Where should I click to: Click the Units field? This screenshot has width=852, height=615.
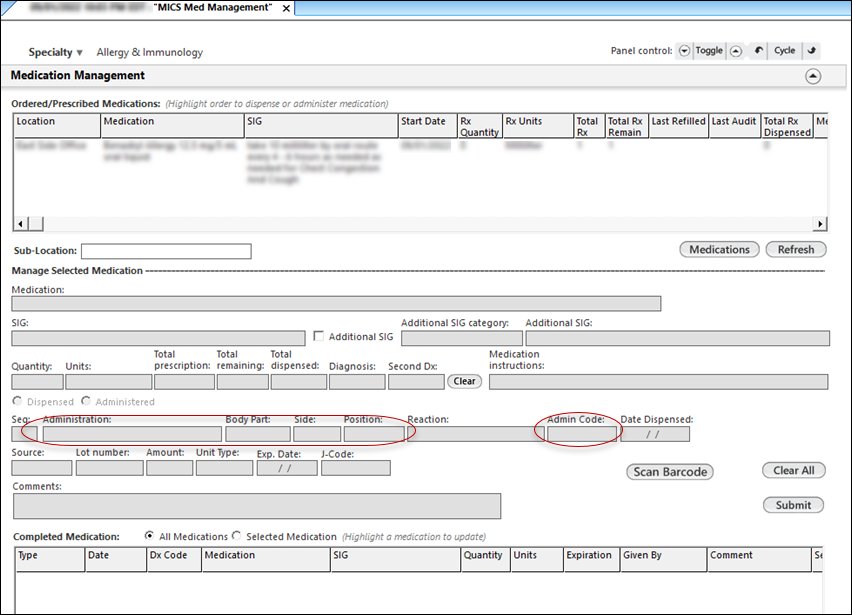click(x=109, y=382)
